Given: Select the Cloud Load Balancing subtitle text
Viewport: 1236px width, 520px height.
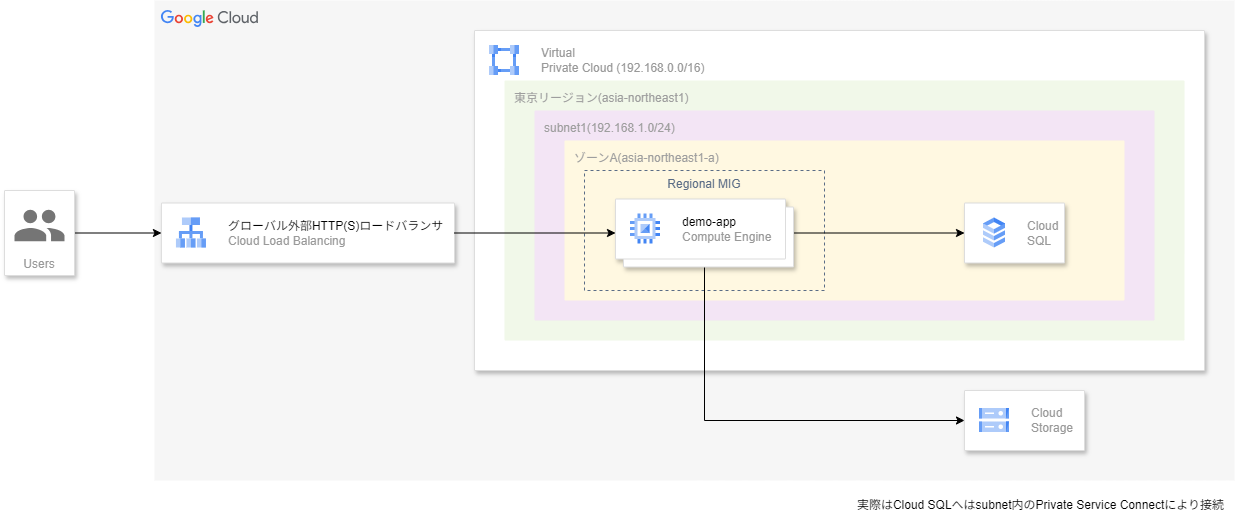Looking at the screenshot, I should click(x=287, y=241).
